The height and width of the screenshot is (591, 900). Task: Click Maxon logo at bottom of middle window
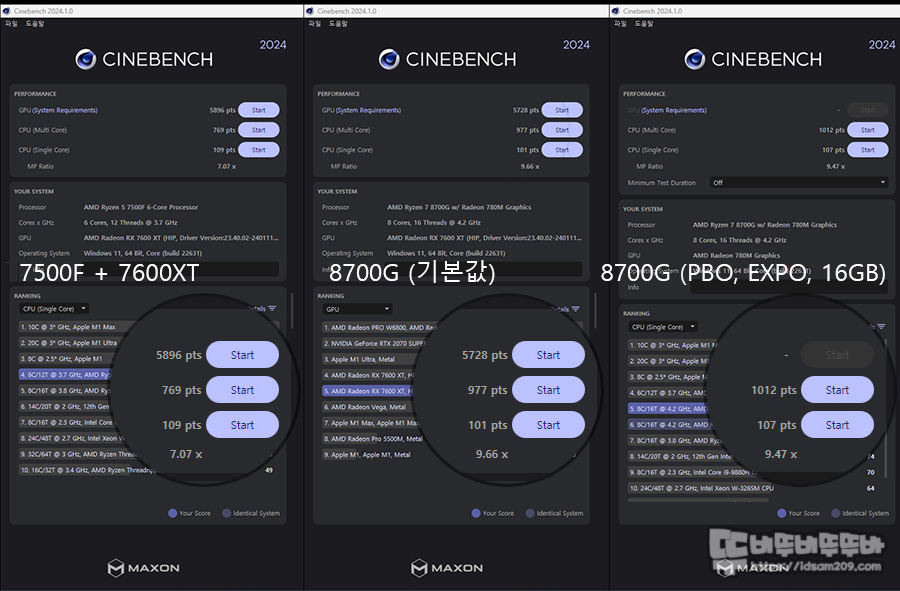[x=447, y=568]
